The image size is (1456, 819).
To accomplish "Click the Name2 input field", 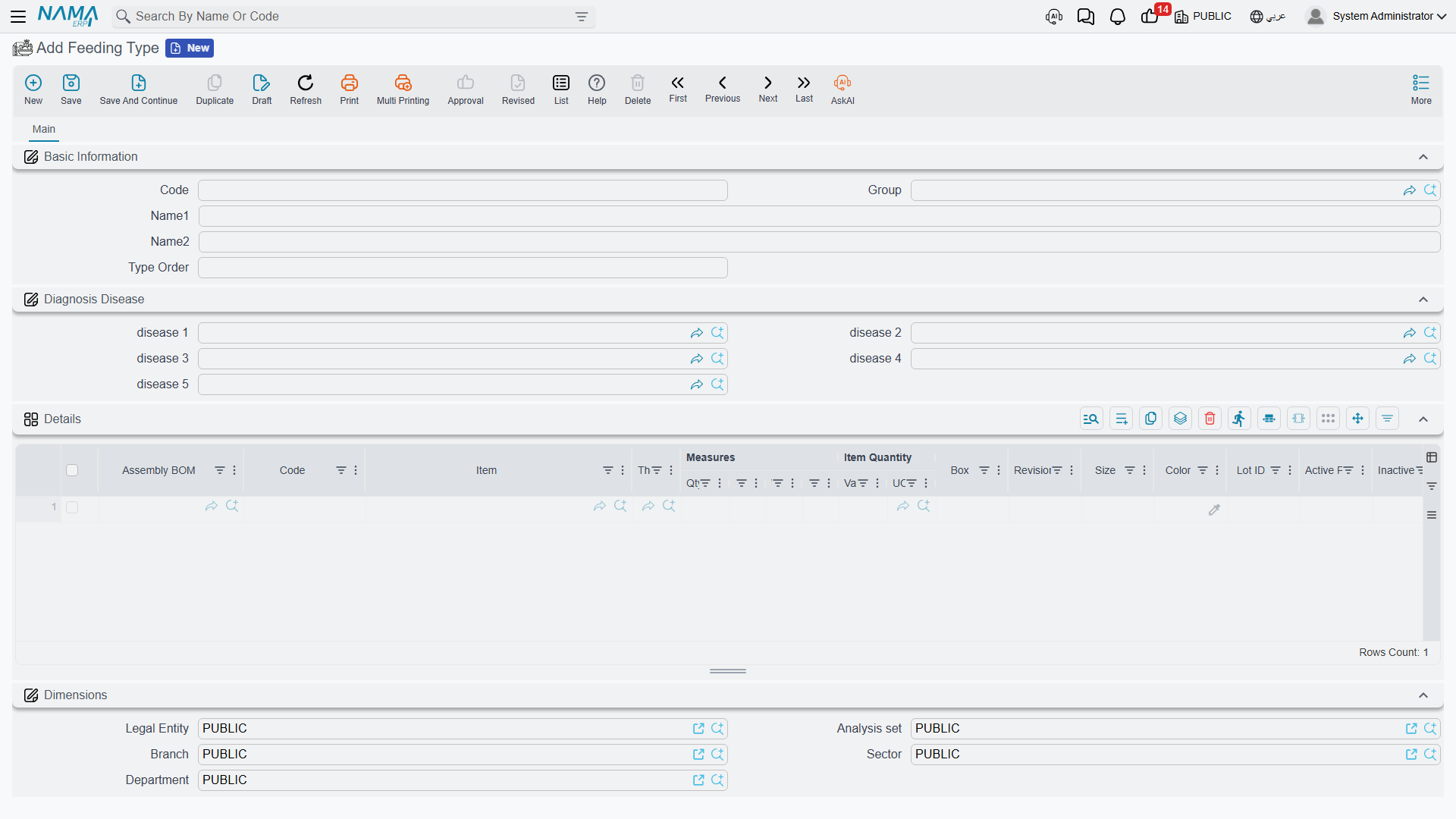I will point(819,242).
